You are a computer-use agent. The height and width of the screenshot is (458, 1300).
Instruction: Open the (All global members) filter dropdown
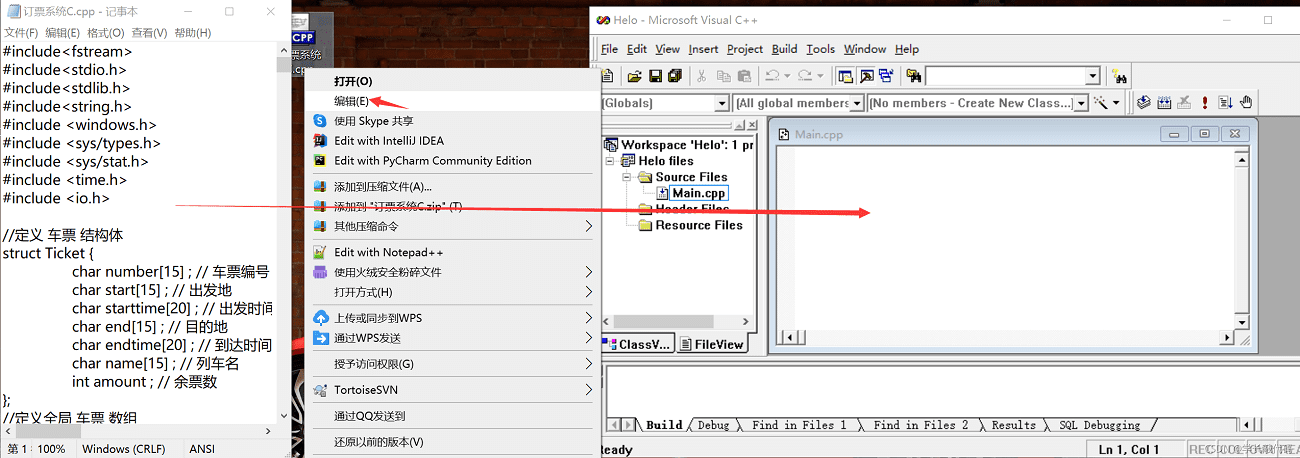pyautogui.click(x=857, y=103)
